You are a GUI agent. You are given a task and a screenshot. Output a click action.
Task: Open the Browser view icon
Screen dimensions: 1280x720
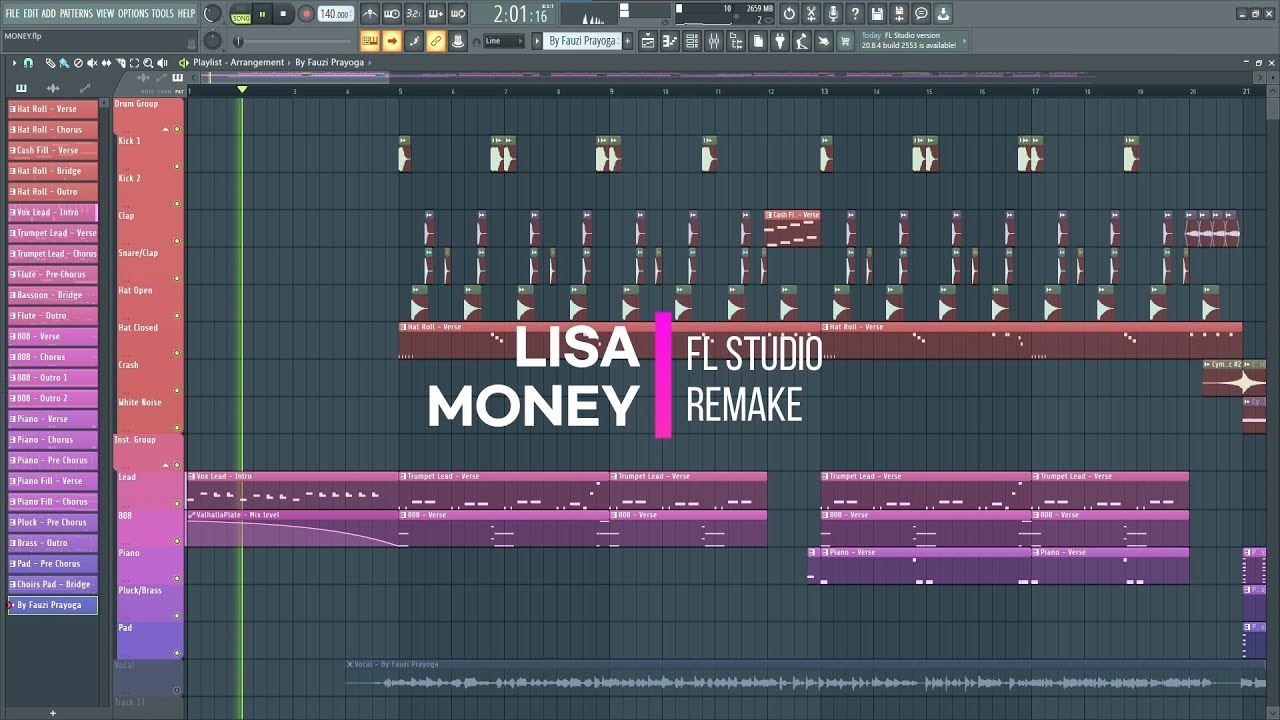(736, 41)
